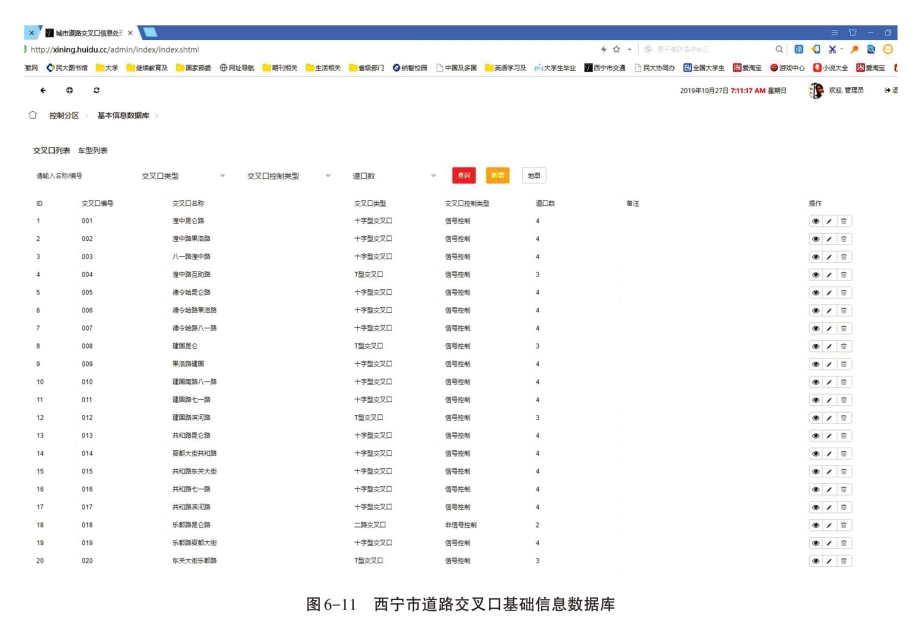Bookmark page with the star icon

tap(617, 49)
